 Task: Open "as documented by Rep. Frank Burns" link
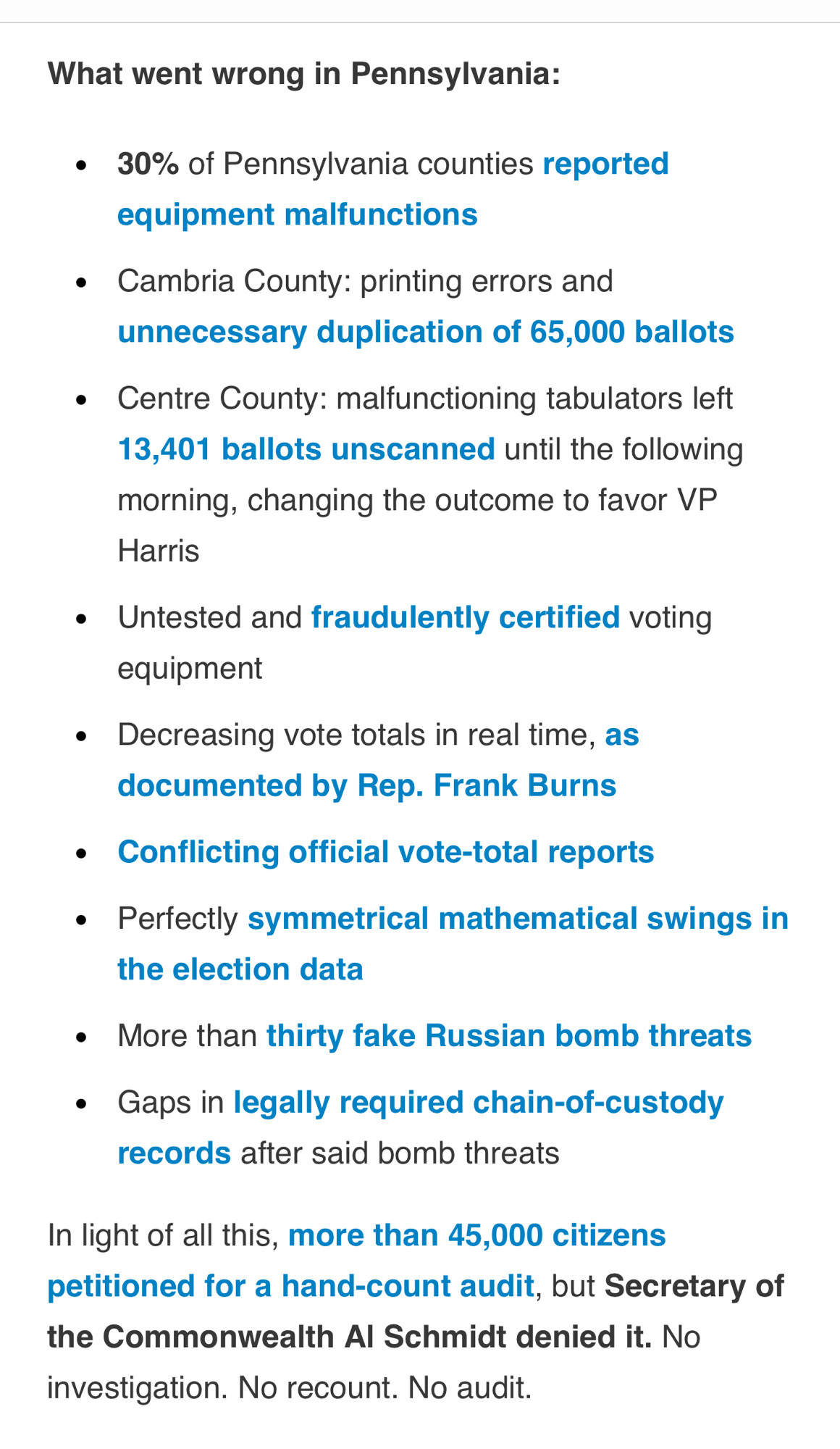point(366,785)
